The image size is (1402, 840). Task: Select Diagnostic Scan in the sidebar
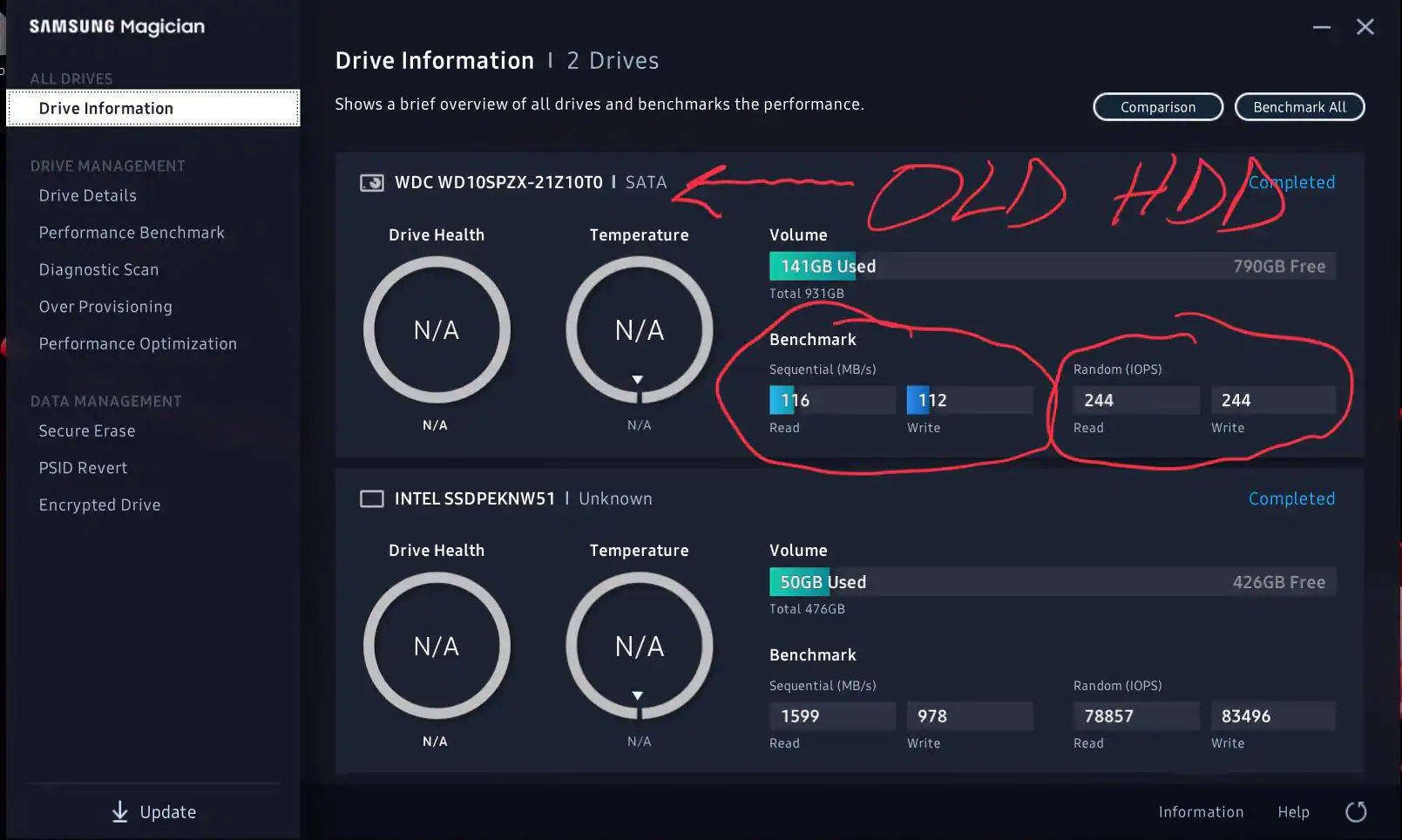tap(98, 270)
